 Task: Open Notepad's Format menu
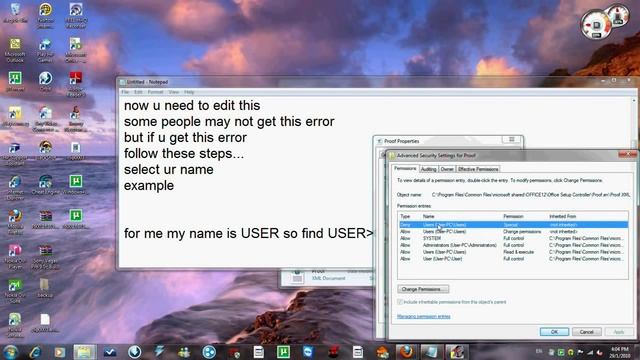(x=155, y=92)
